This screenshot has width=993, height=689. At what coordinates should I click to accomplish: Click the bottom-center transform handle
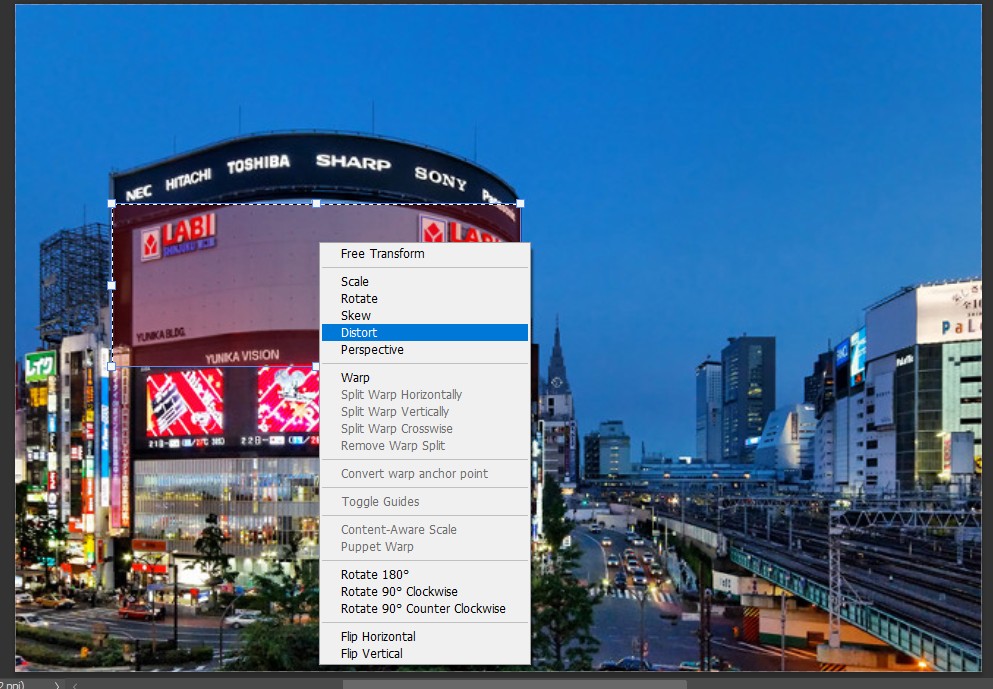(x=316, y=367)
